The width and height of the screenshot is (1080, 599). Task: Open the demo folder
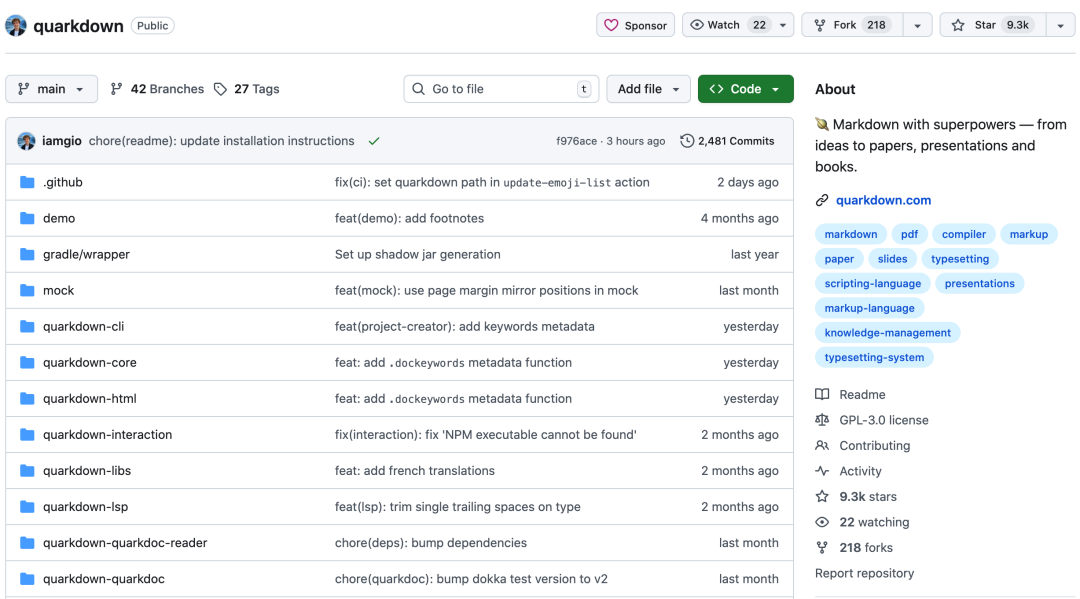59,218
